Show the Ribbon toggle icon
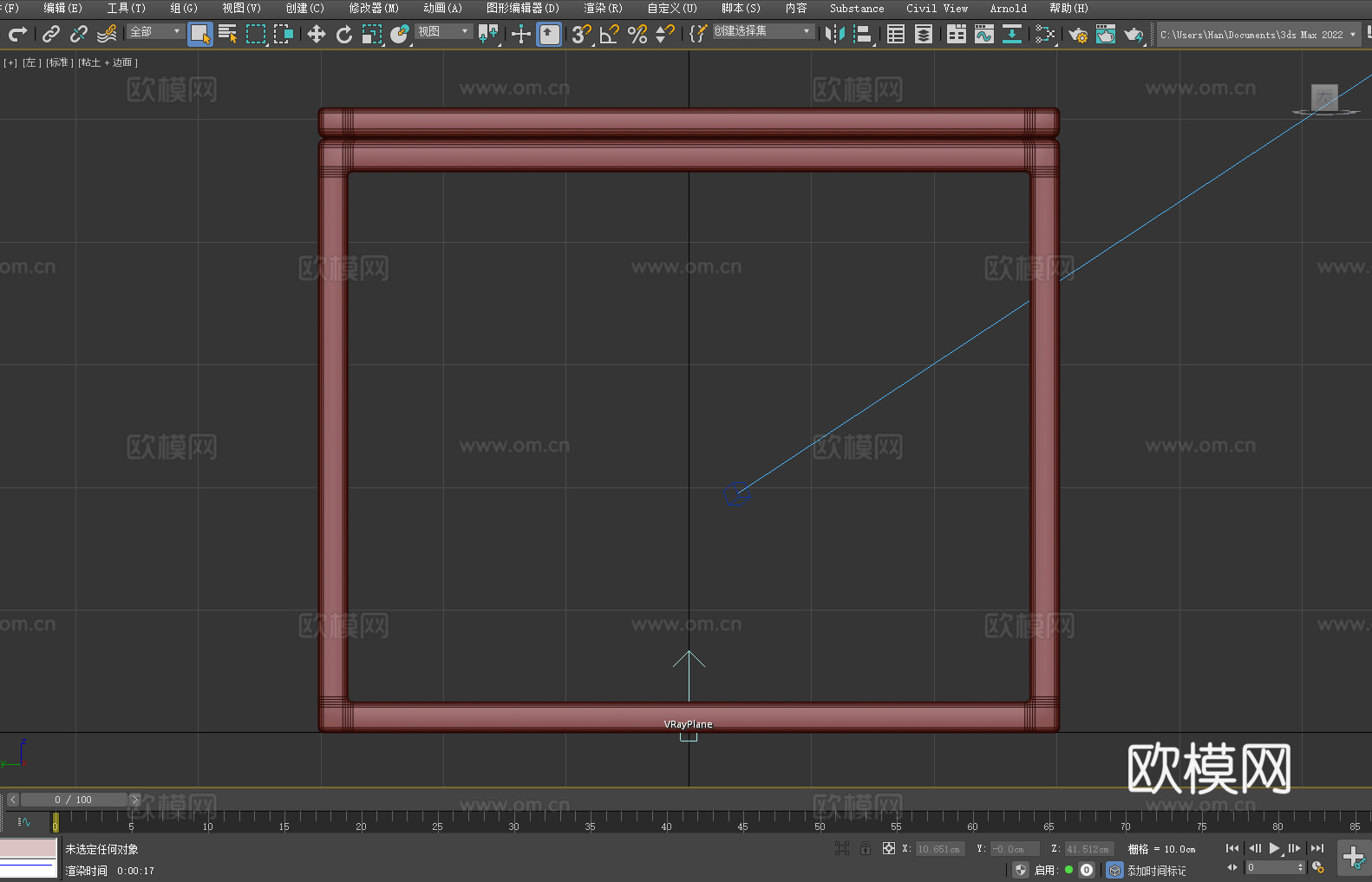 [x=957, y=34]
